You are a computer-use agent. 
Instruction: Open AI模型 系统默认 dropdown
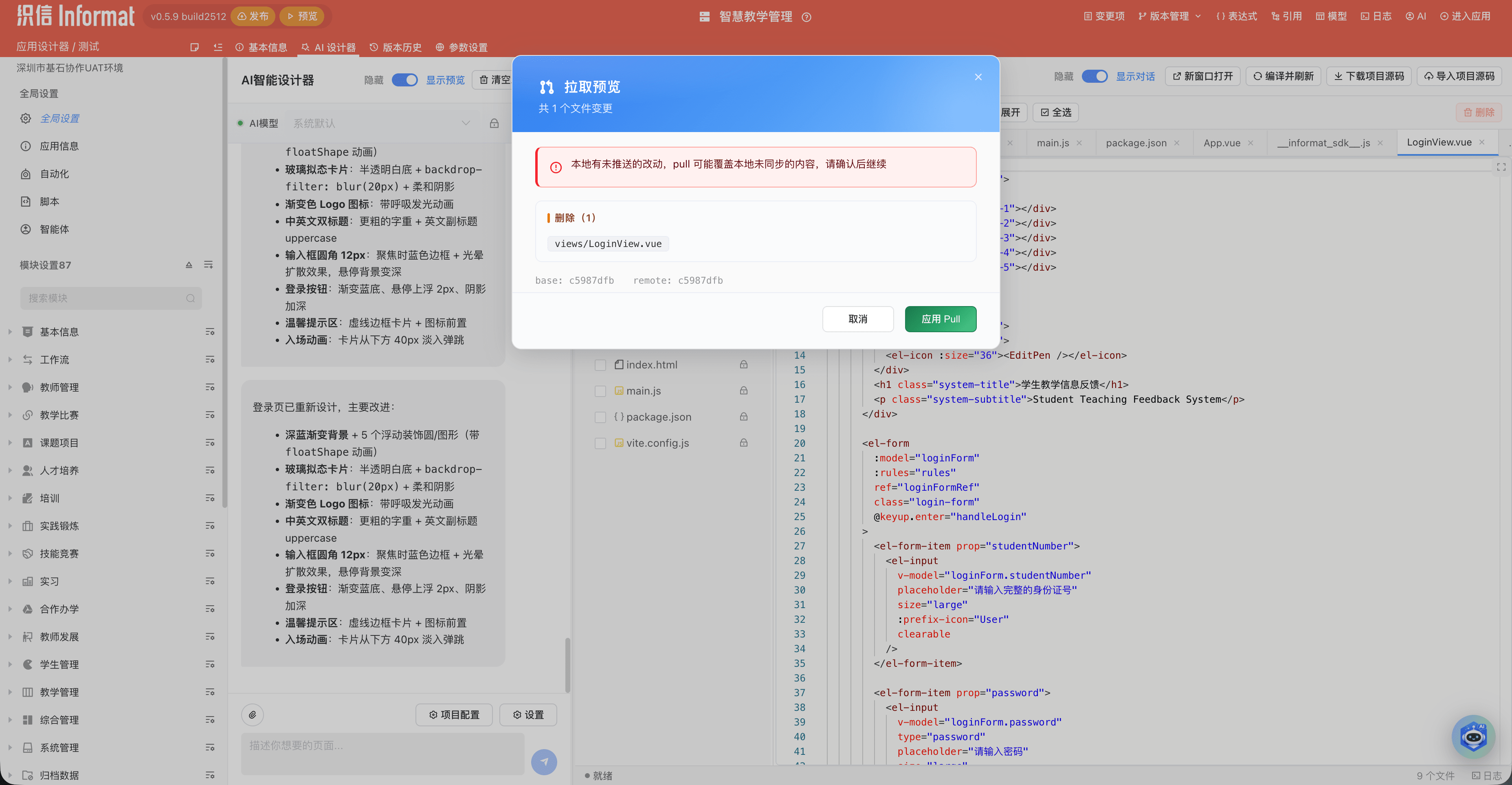click(x=382, y=123)
